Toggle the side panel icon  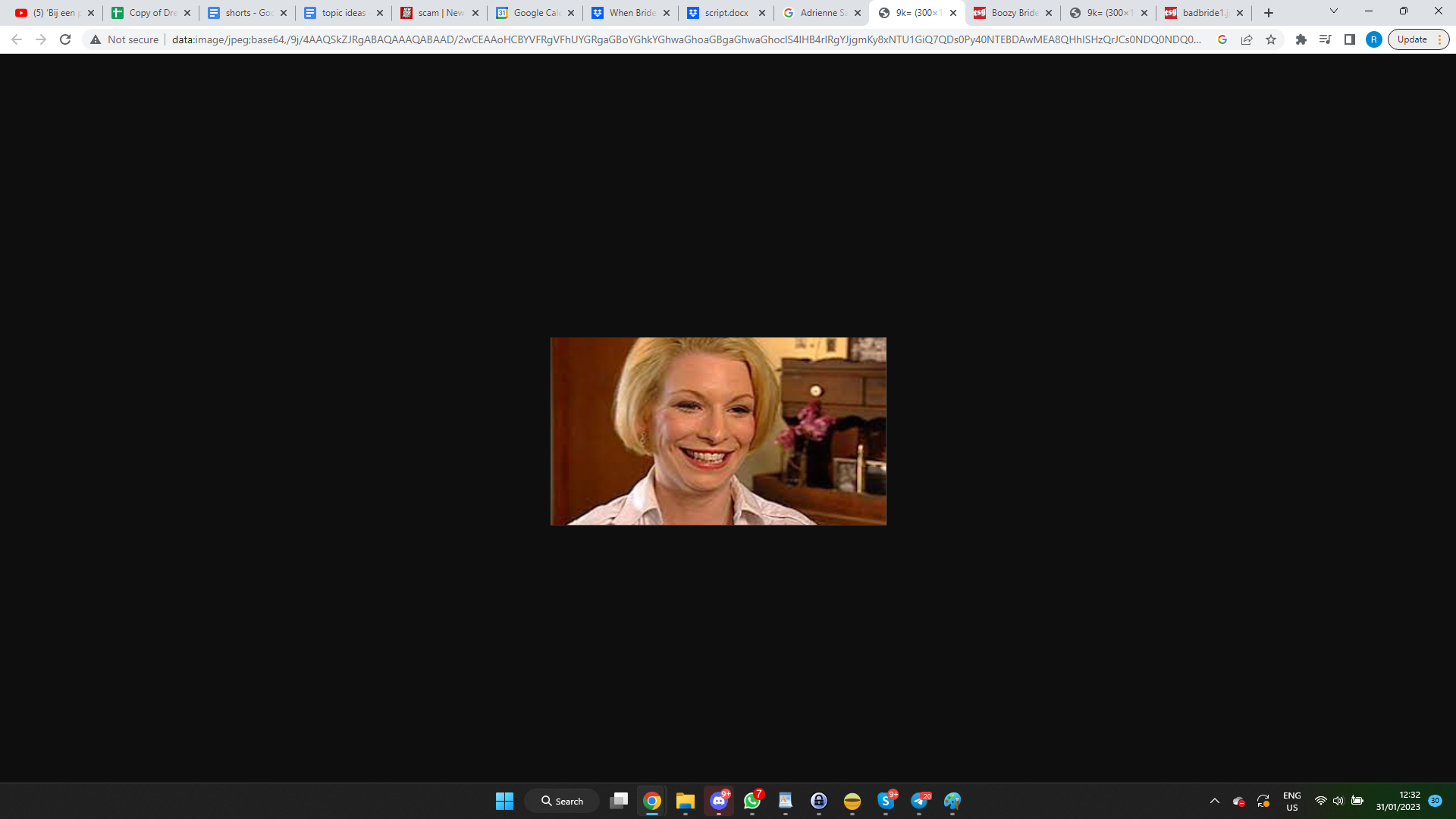1350,39
